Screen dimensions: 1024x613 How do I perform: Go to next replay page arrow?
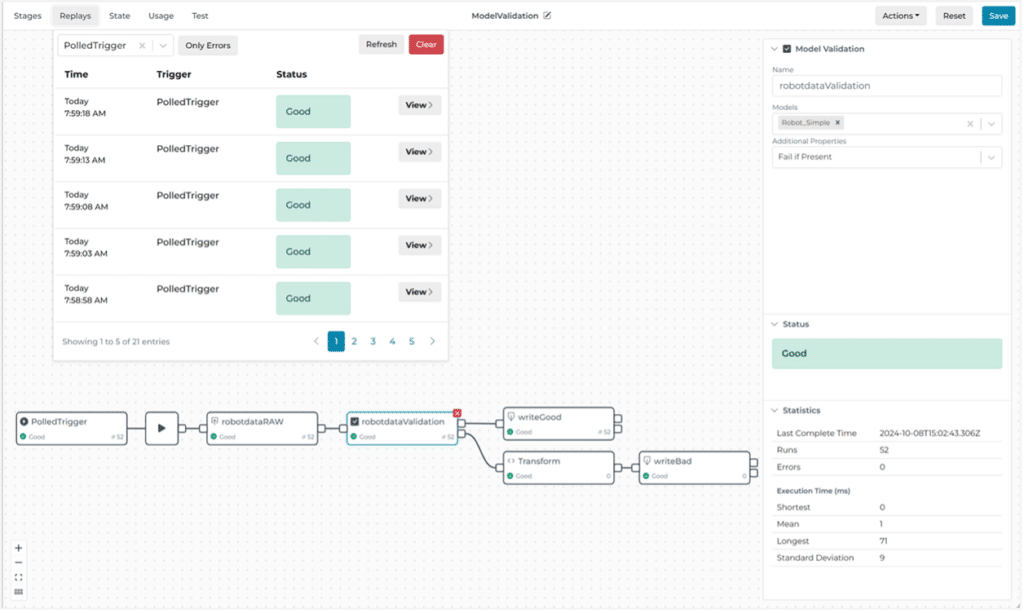432,341
